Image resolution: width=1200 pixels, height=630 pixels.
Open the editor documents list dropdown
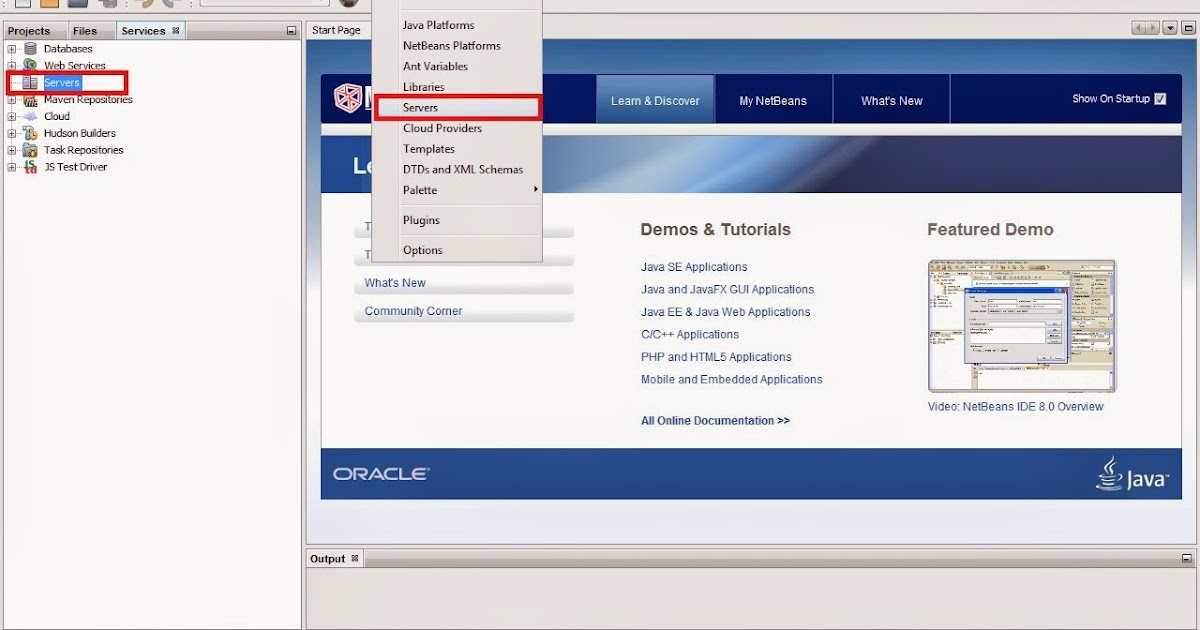(x=1171, y=29)
